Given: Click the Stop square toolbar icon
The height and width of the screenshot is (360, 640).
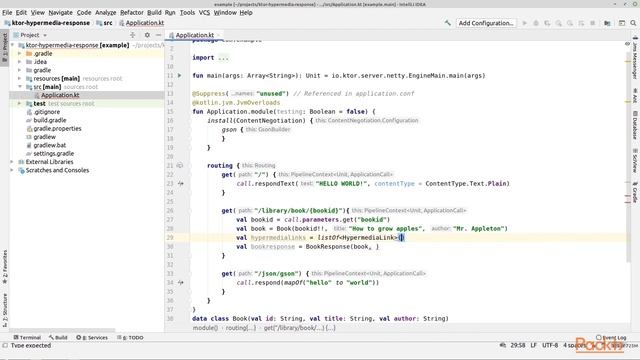Looking at the screenshot, I should tap(592, 23).
